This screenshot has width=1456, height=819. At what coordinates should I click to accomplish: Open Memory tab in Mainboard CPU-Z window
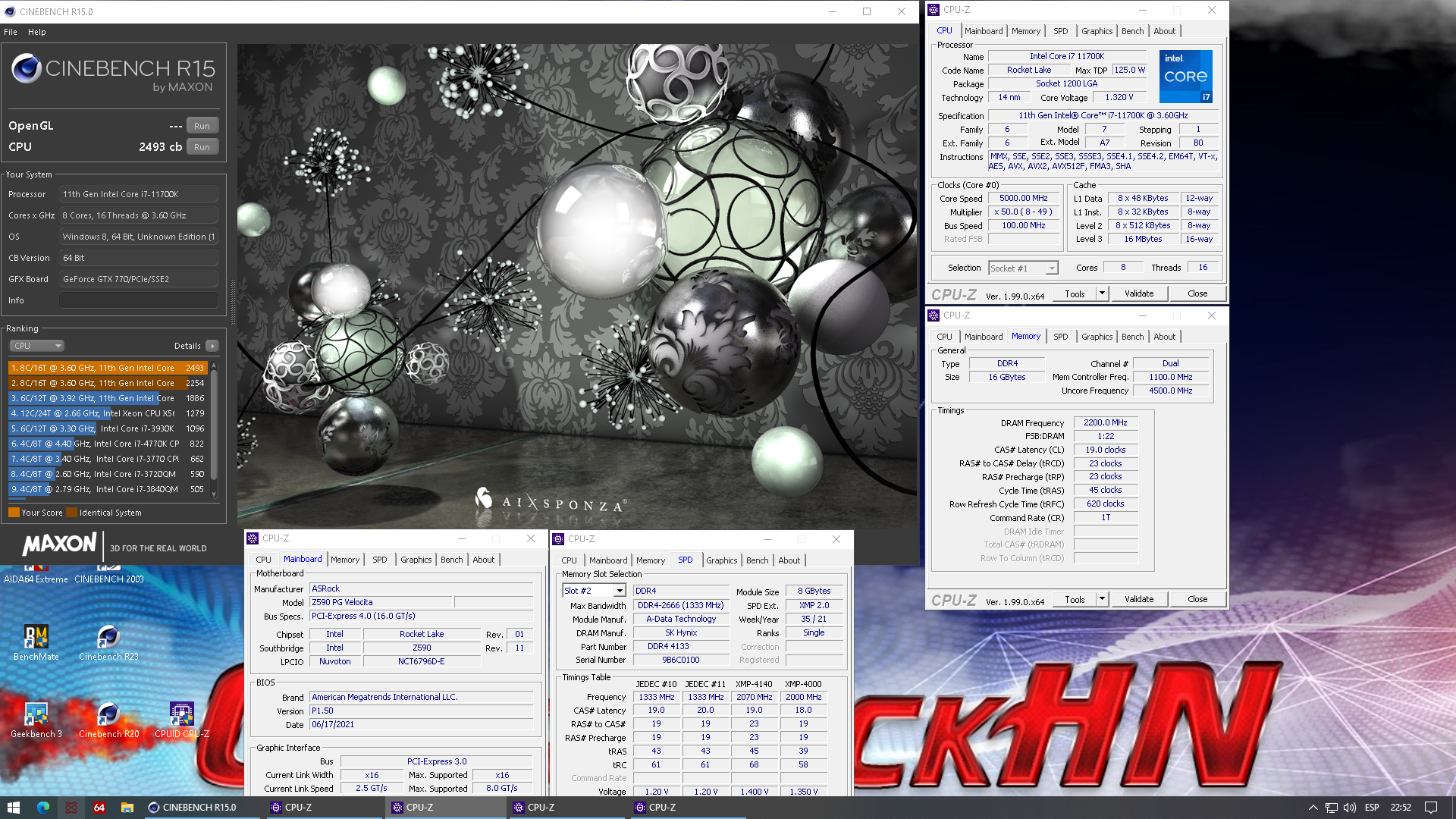click(x=345, y=560)
